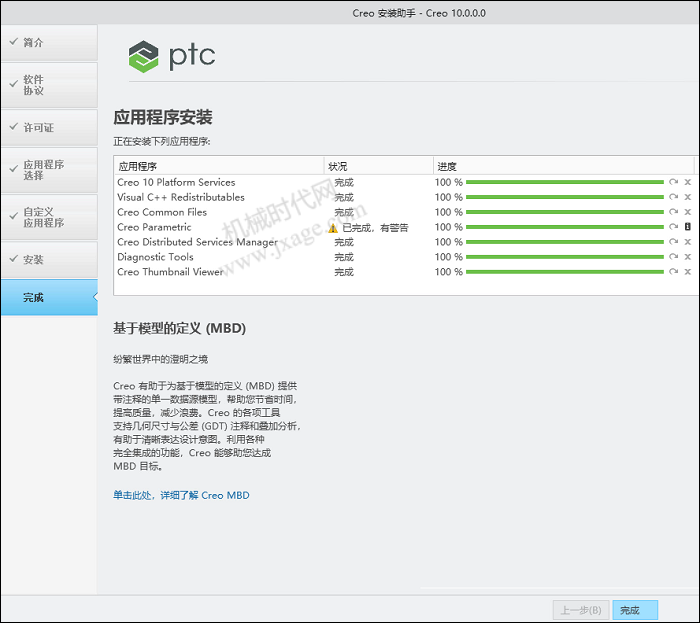This screenshot has height=623, width=700.
Task: Select the row Visual C++ Redistributables
Action: point(404,197)
